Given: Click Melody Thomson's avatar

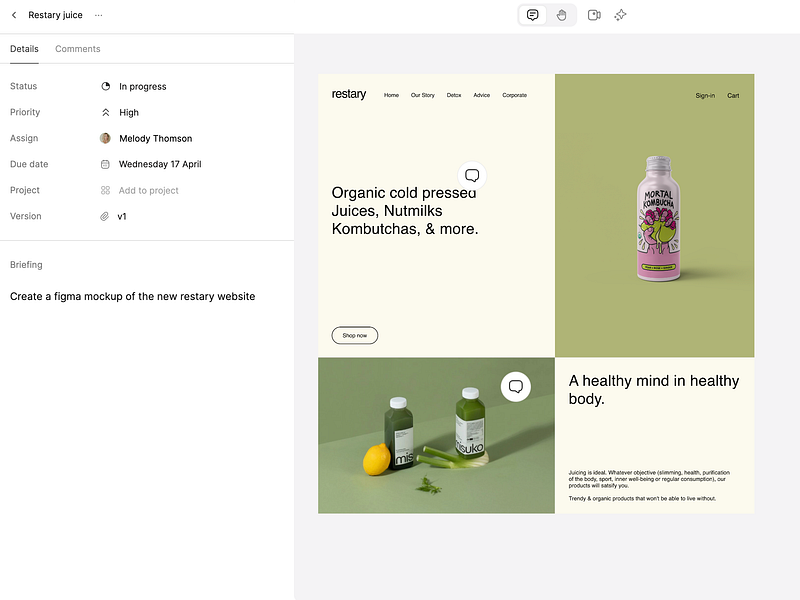Looking at the screenshot, I should (105, 138).
